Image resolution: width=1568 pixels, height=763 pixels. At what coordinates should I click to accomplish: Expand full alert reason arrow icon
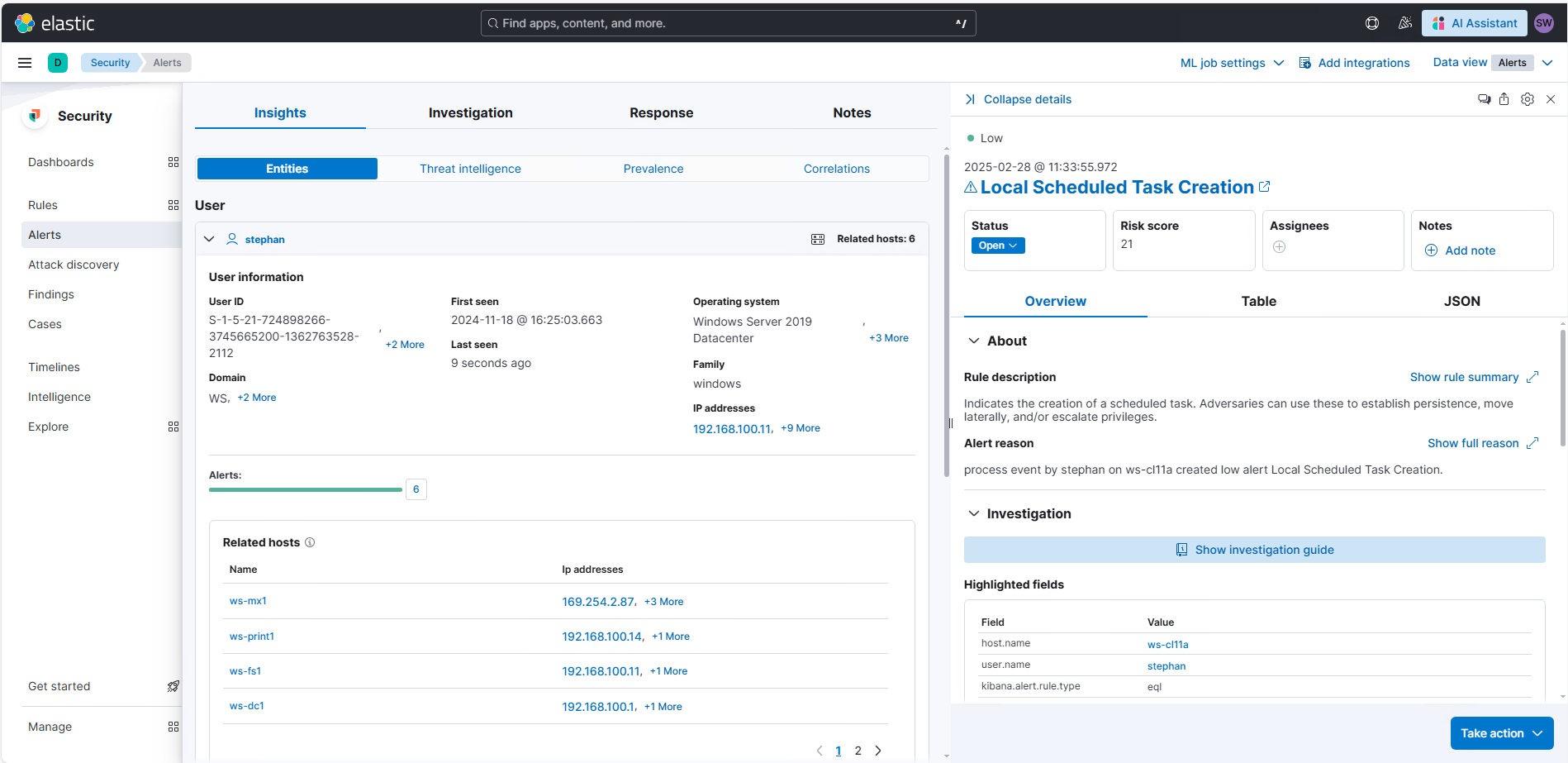point(1532,443)
